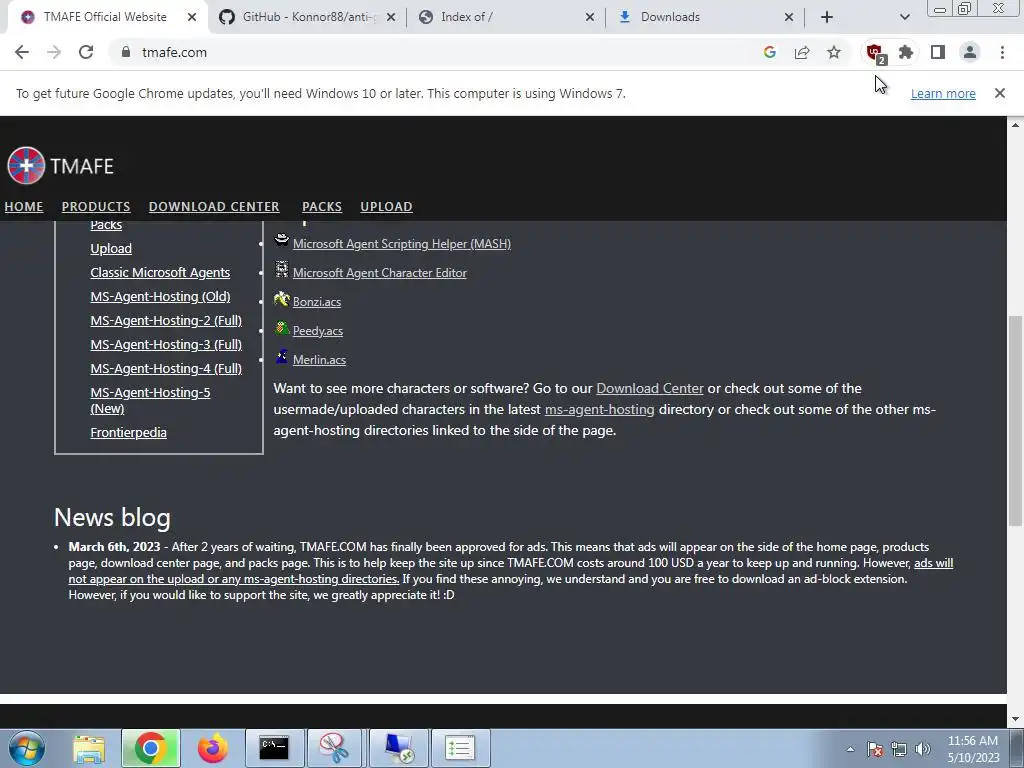
Task: Click the Merlin wizard icon
Action: coord(281,357)
